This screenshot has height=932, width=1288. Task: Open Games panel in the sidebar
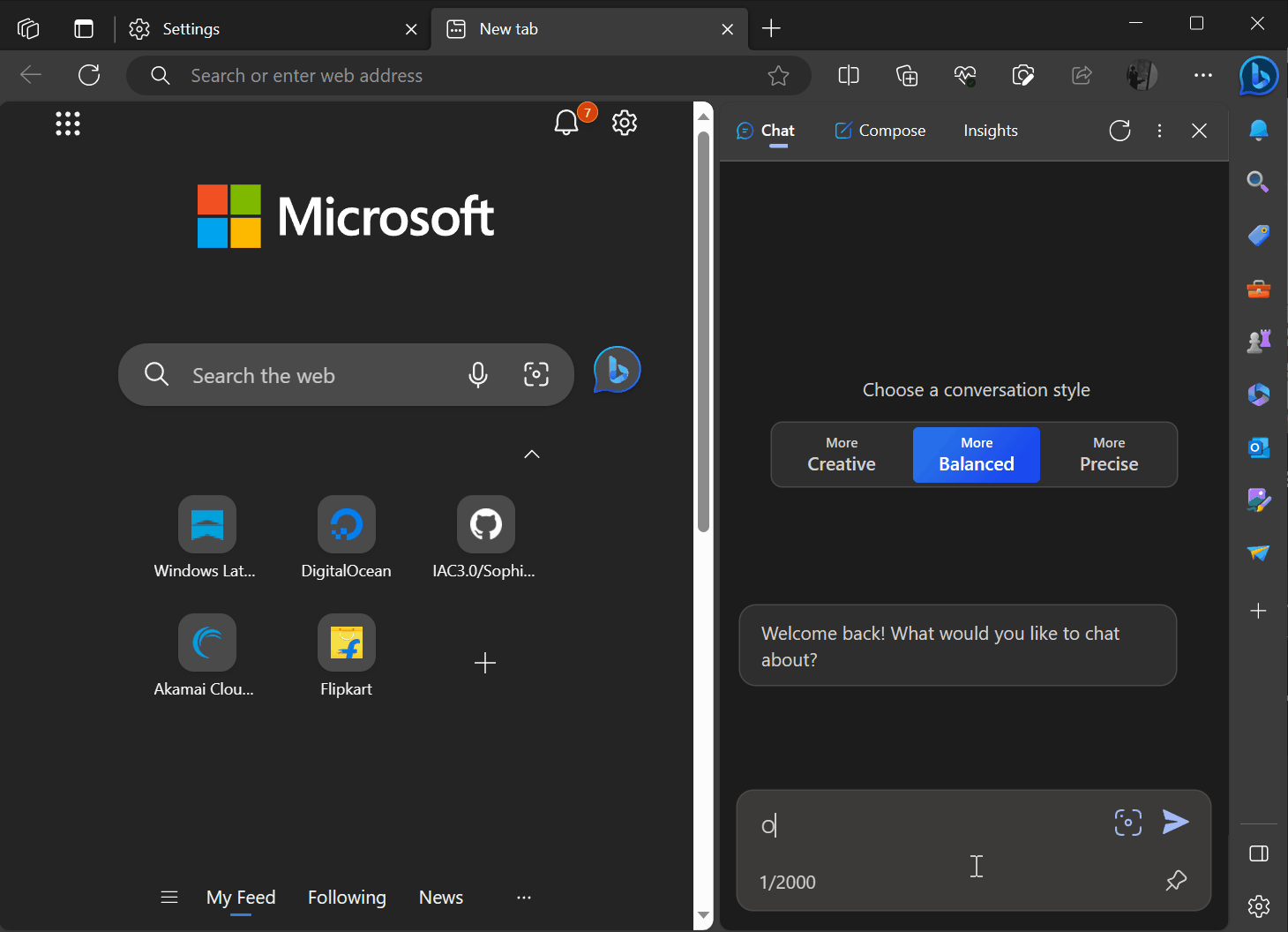(x=1258, y=341)
